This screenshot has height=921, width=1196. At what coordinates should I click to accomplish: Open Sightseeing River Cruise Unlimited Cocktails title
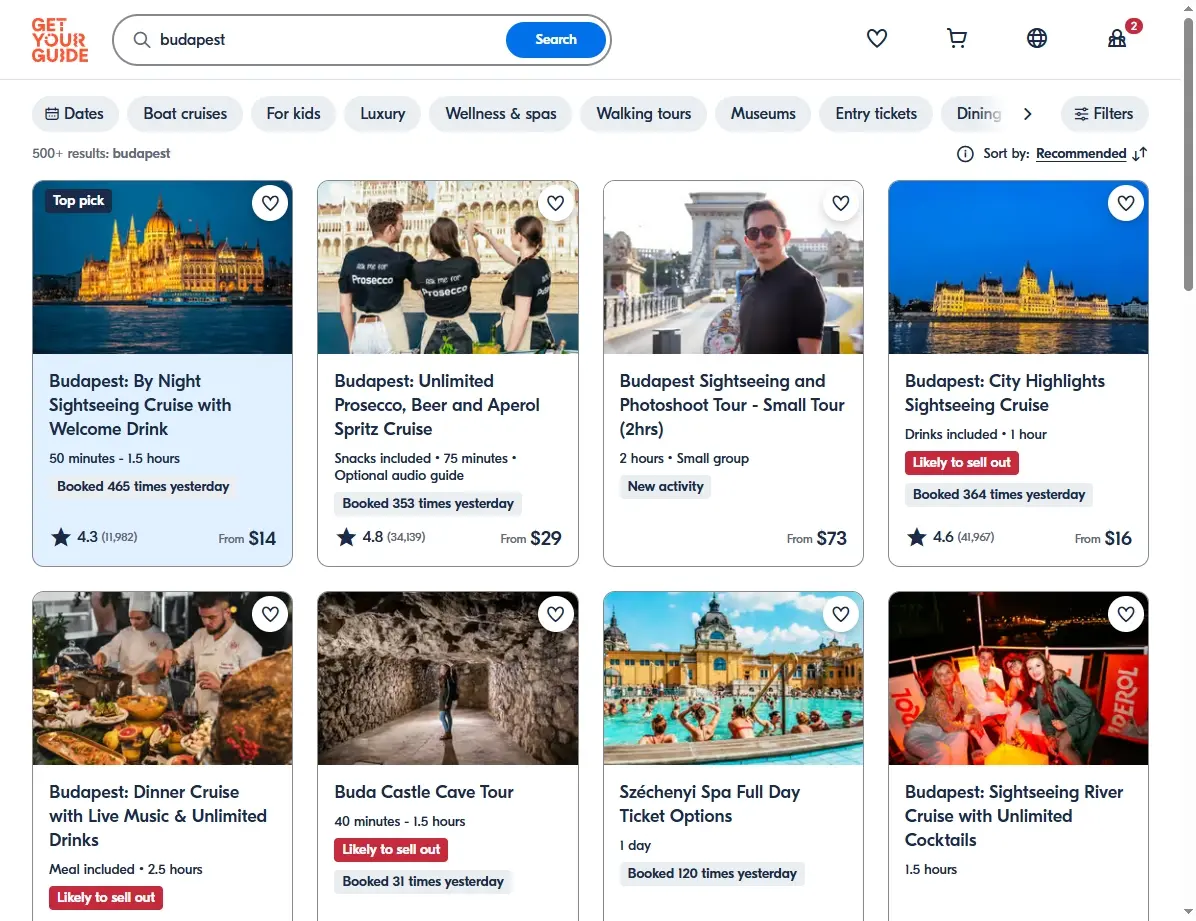click(x=1014, y=816)
